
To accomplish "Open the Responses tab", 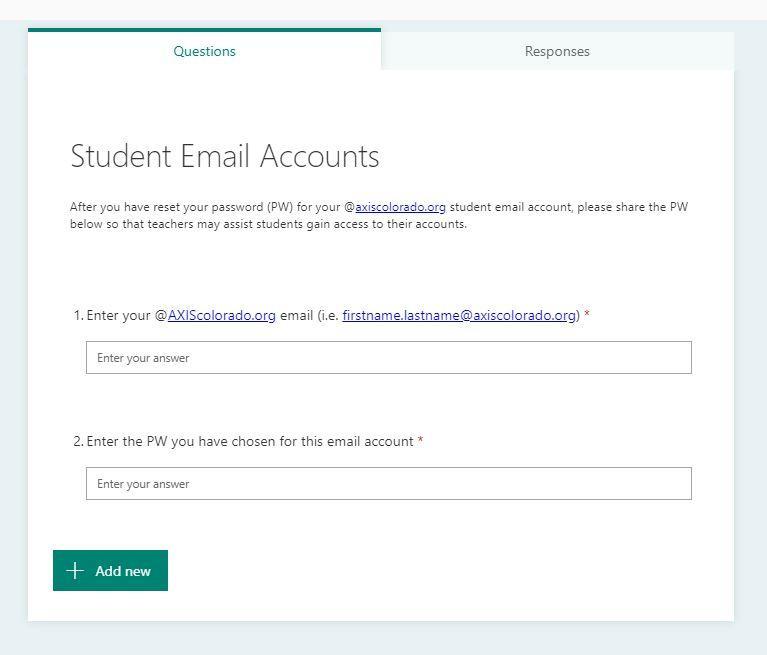I will (557, 51).
